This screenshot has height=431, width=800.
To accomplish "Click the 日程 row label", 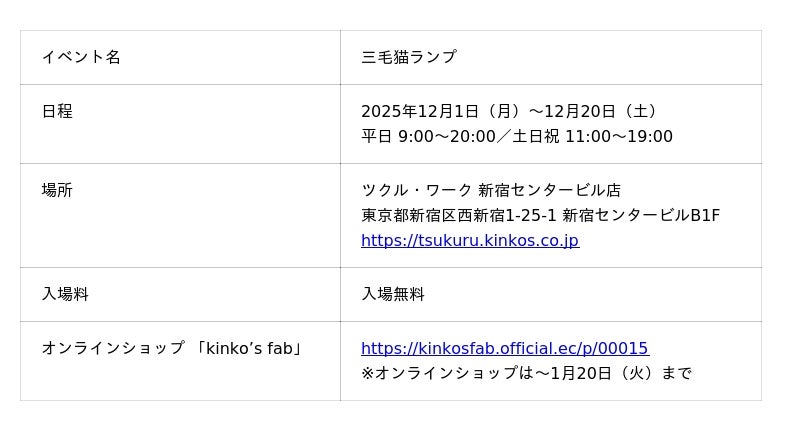I will coord(57,111).
